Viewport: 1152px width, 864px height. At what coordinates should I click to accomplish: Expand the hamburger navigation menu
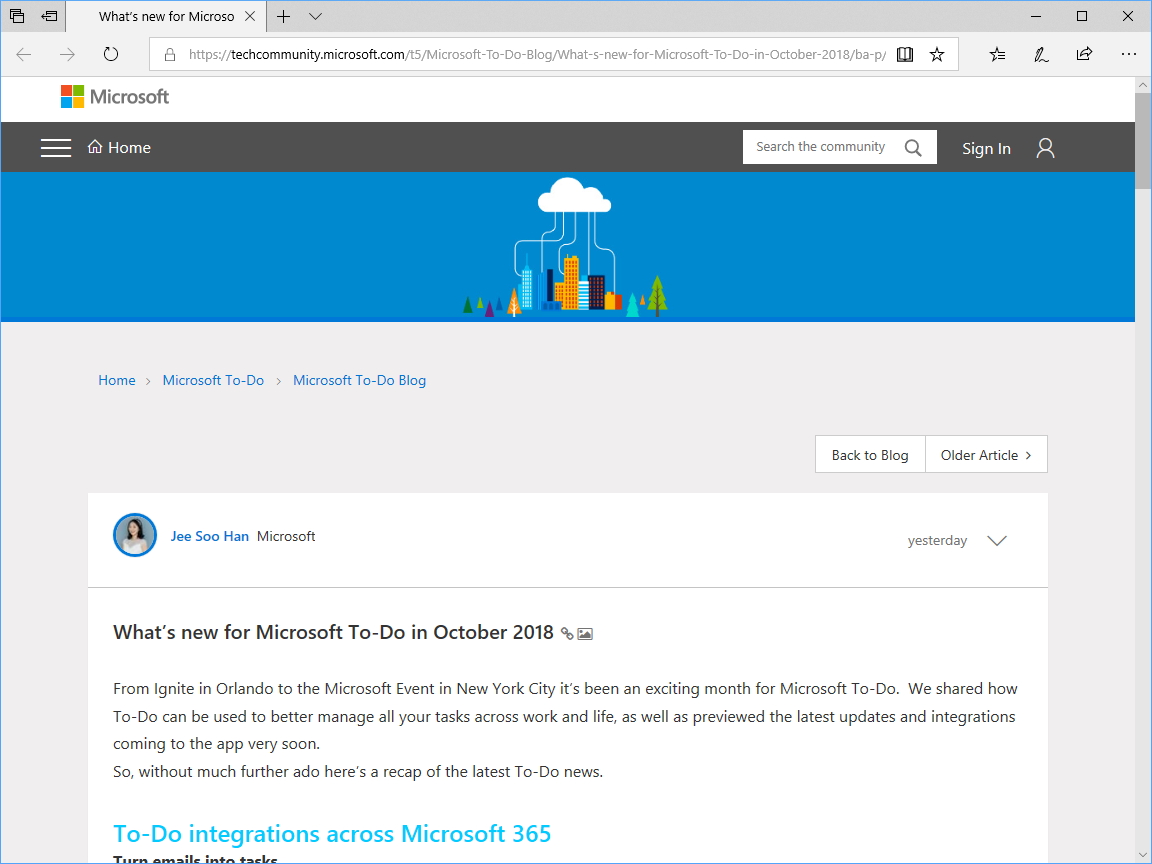point(56,147)
